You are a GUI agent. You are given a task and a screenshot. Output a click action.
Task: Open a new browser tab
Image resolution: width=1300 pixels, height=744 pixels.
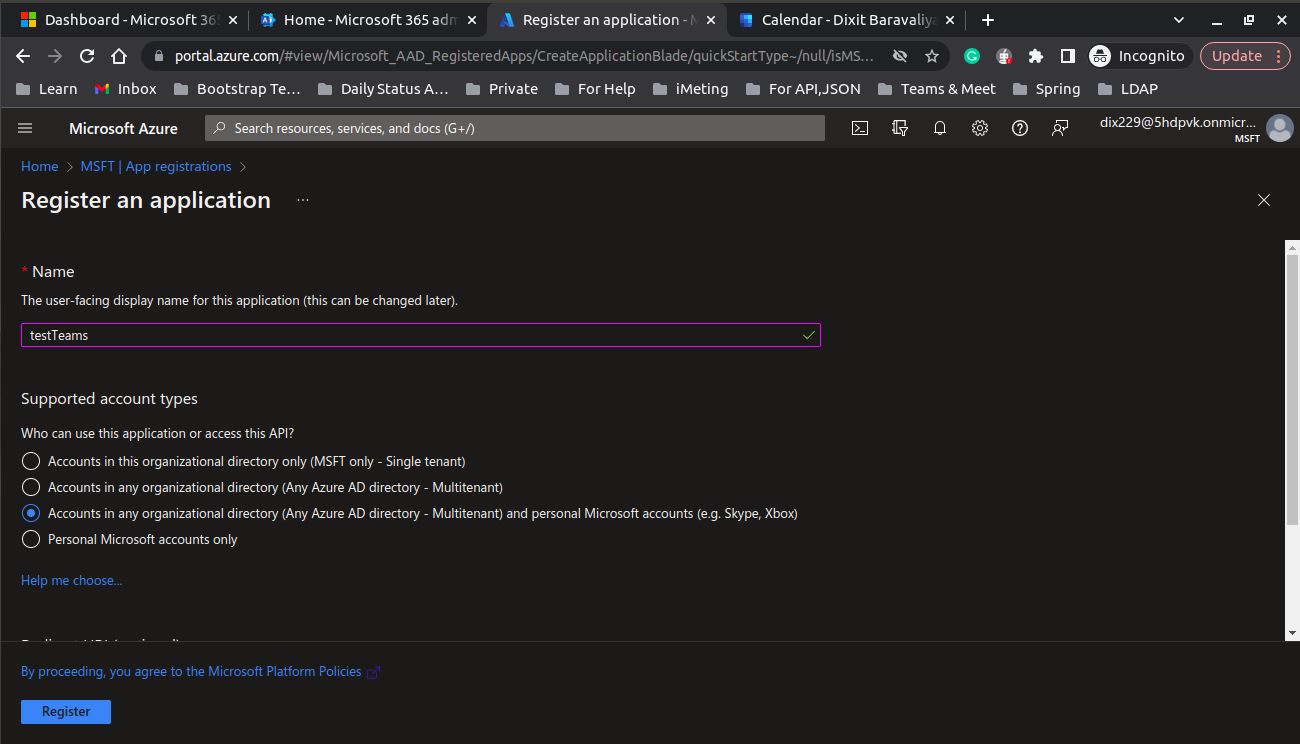pyautogui.click(x=988, y=20)
